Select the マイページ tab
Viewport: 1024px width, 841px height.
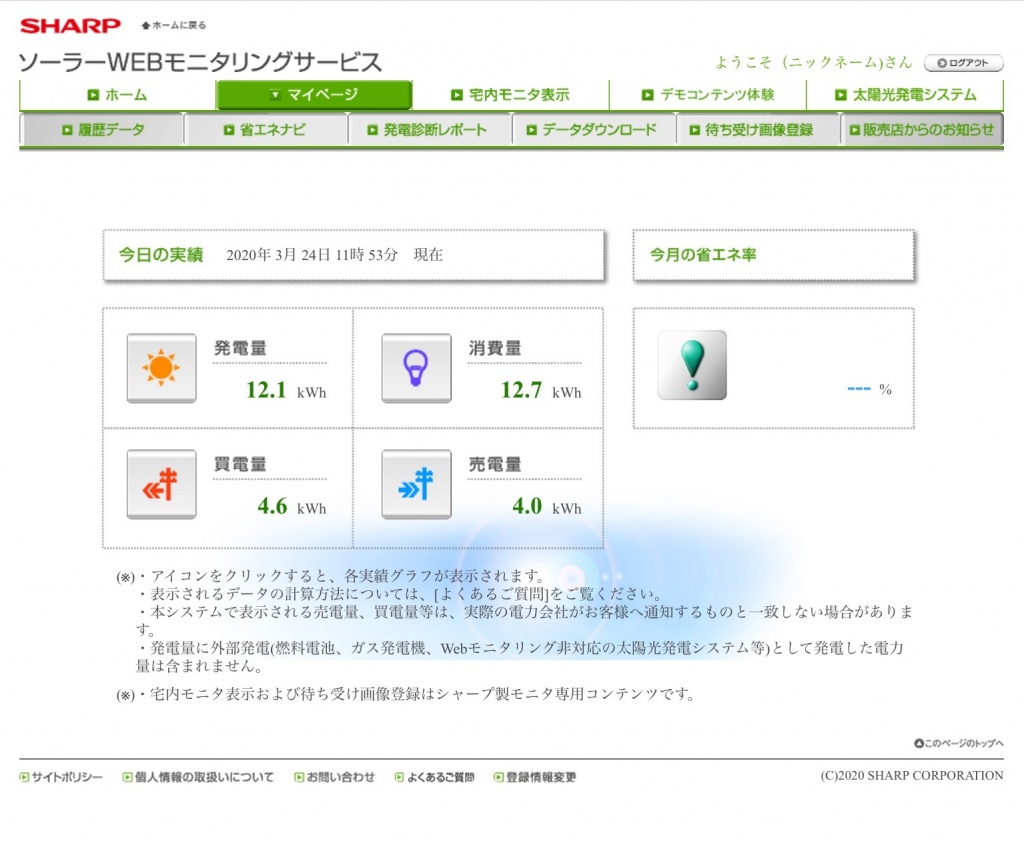[314, 95]
